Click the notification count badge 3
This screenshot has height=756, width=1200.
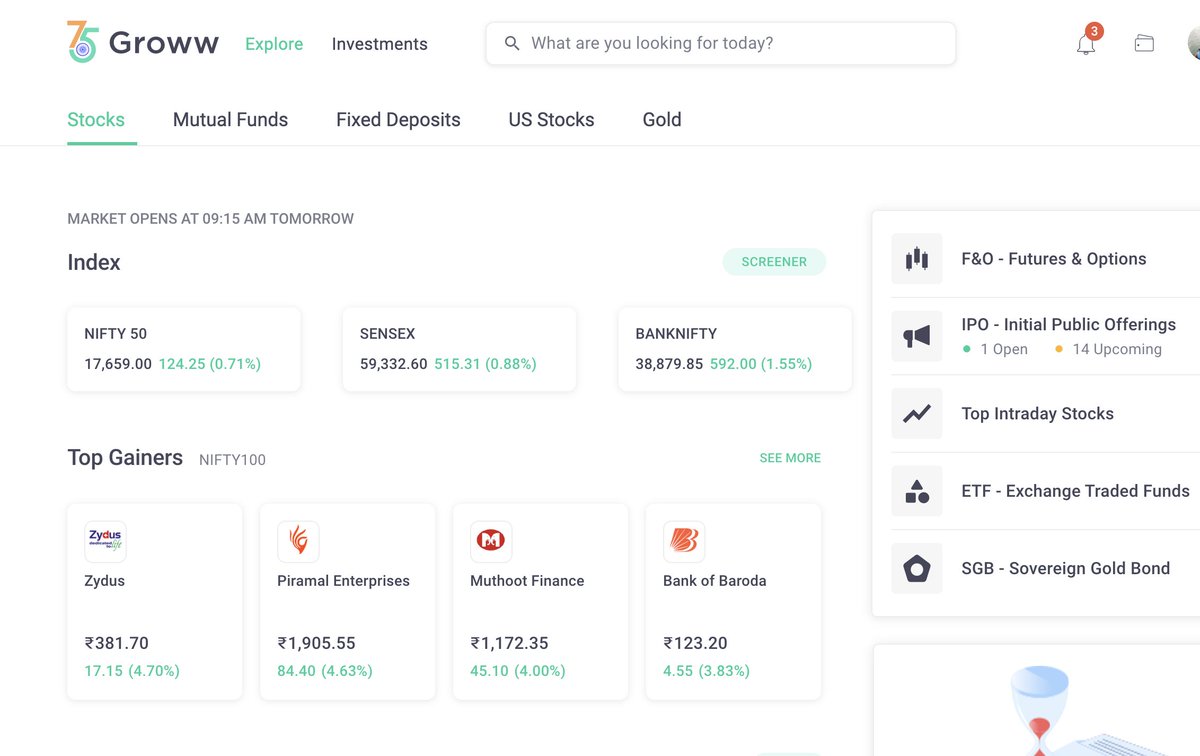[x=1094, y=31]
